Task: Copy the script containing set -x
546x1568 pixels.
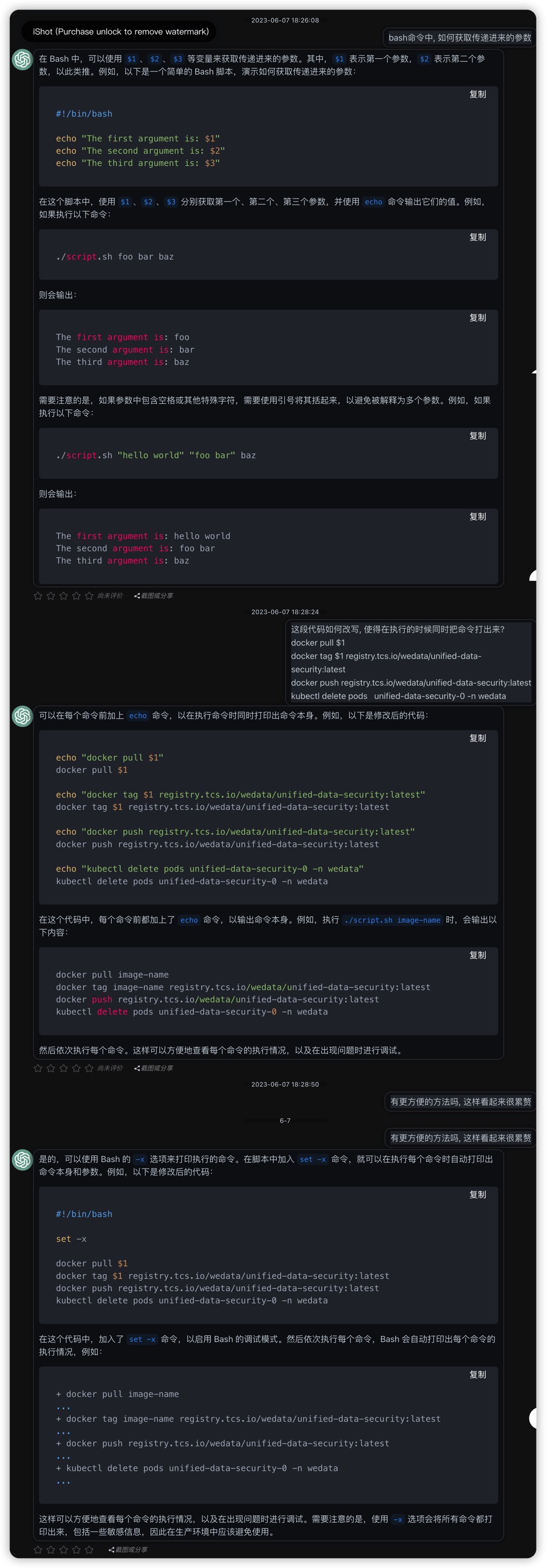Action: click(477, 1195)
